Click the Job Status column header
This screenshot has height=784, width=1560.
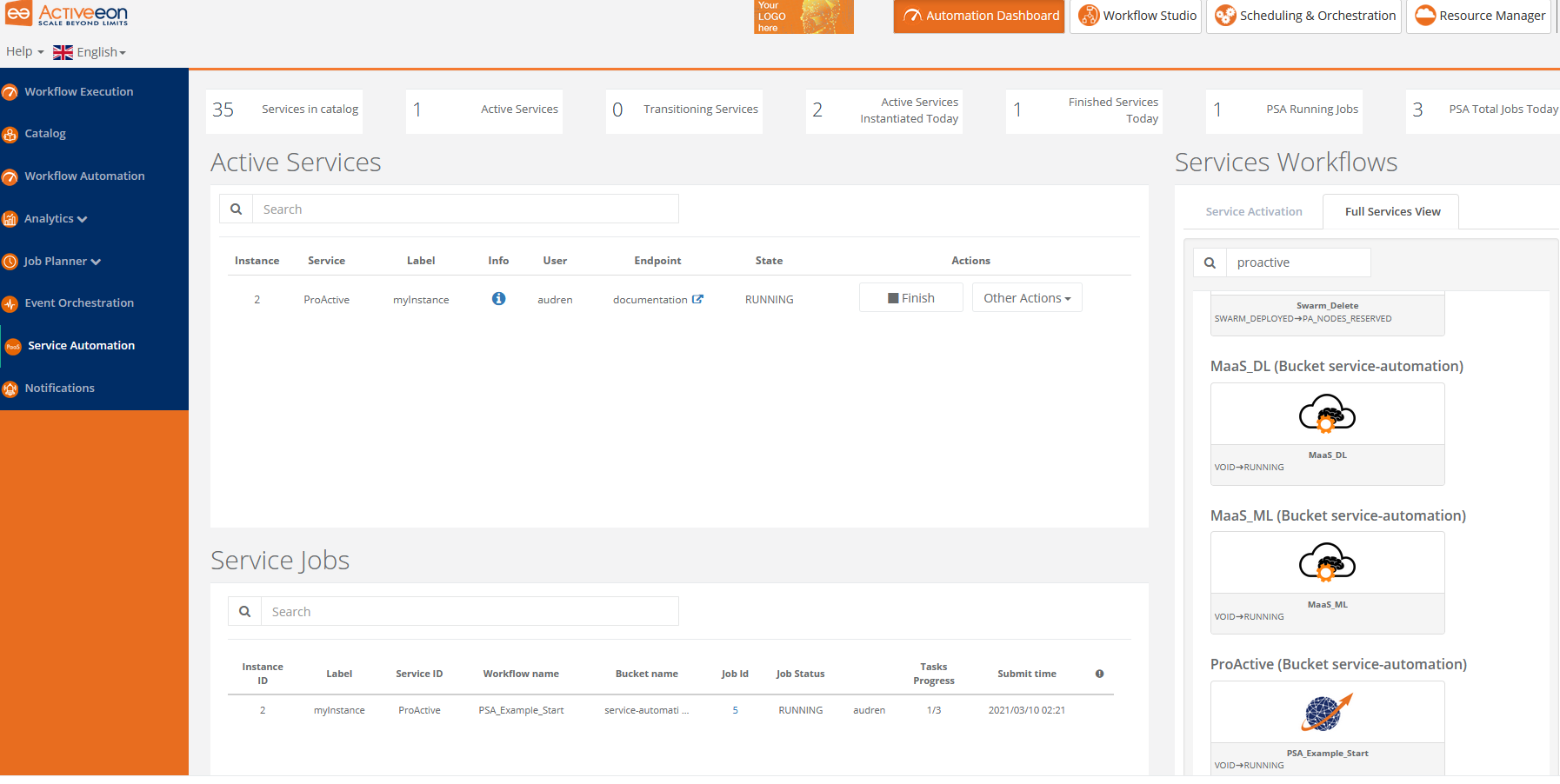click(800, 674)
